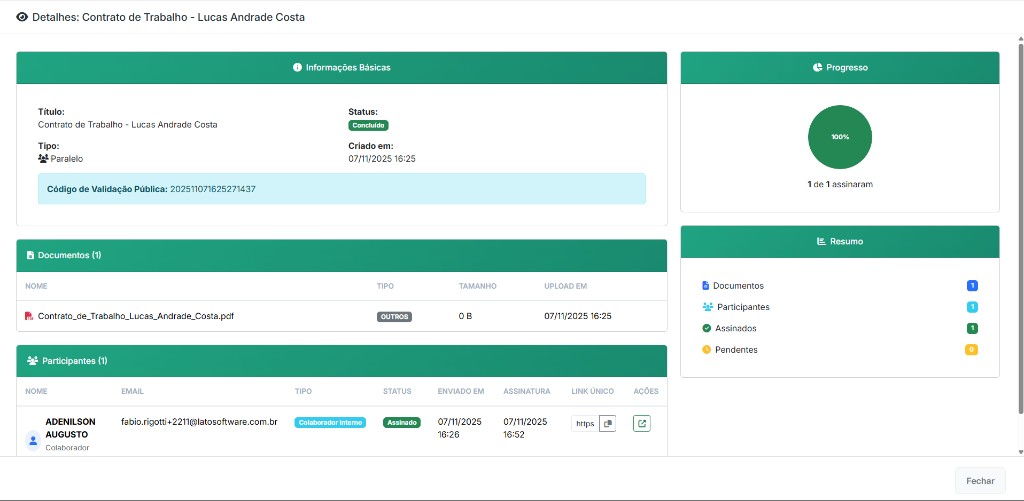Click the blue document icon in Resumo
1024x501 pixels.
click(x=705, y=285)
